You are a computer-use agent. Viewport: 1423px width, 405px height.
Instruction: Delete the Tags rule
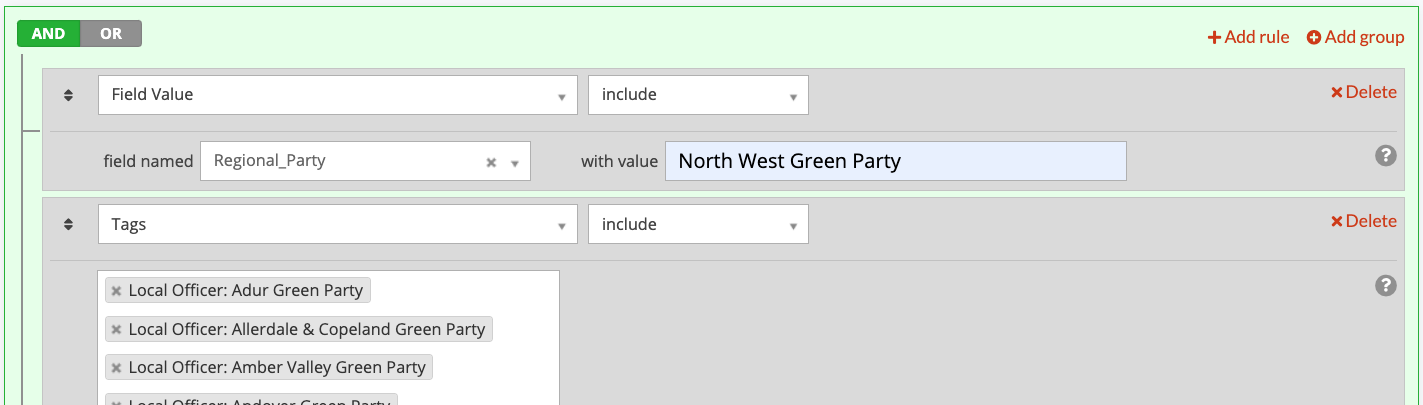1363,221
